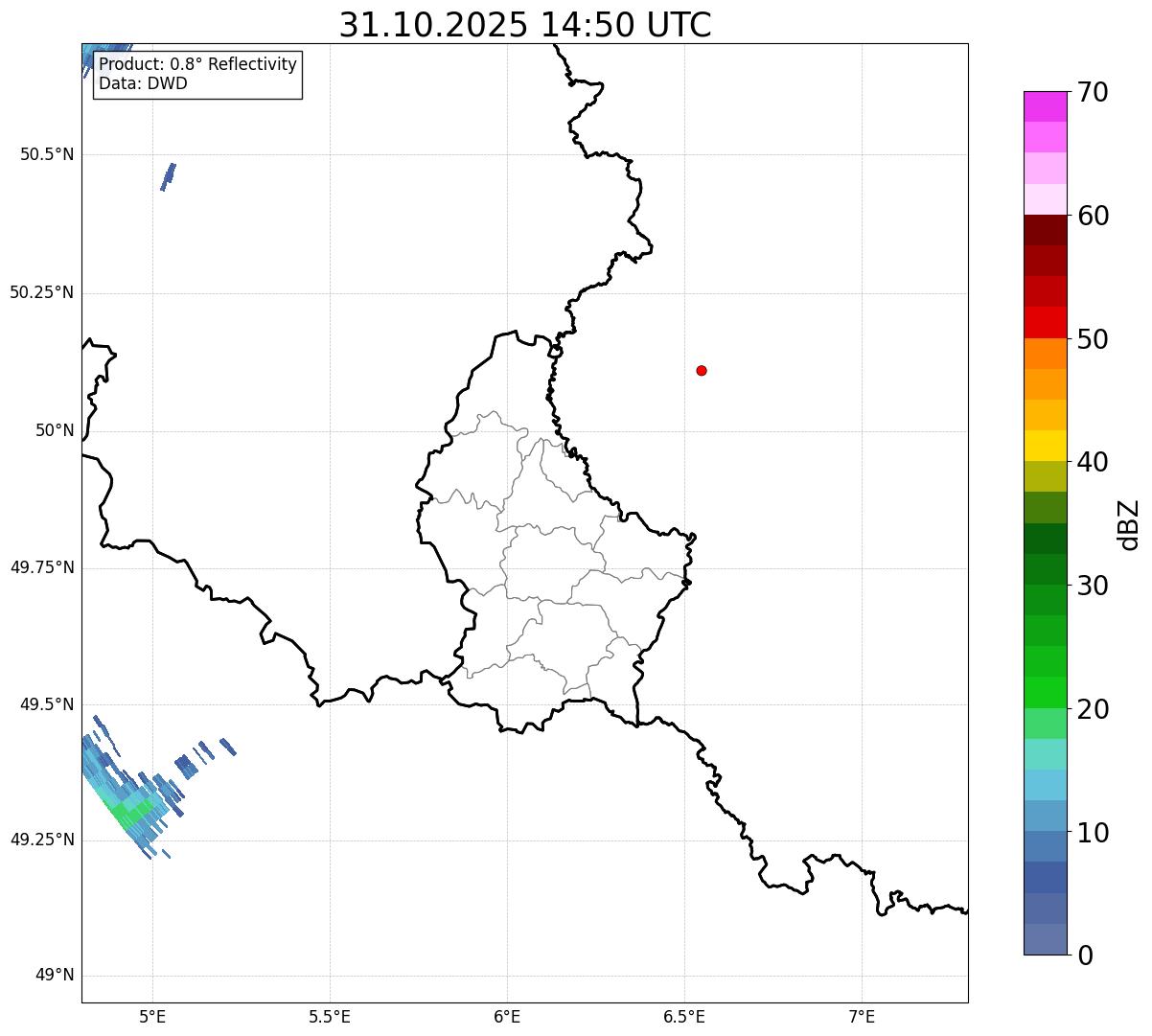Click the "dBZ" colorbar label
The width and height of the screenshot is (1152, 1036).
1129,524
